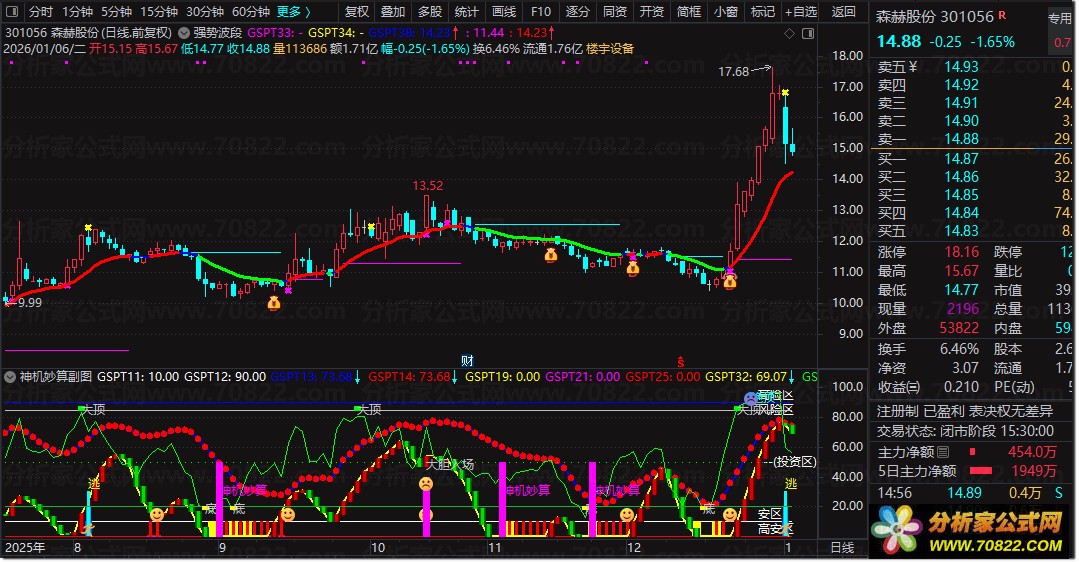Click 主力净额 red bar indicator
Viewport: 1079px width, 562px height.
pyautogui.click(x=972, y=452)
